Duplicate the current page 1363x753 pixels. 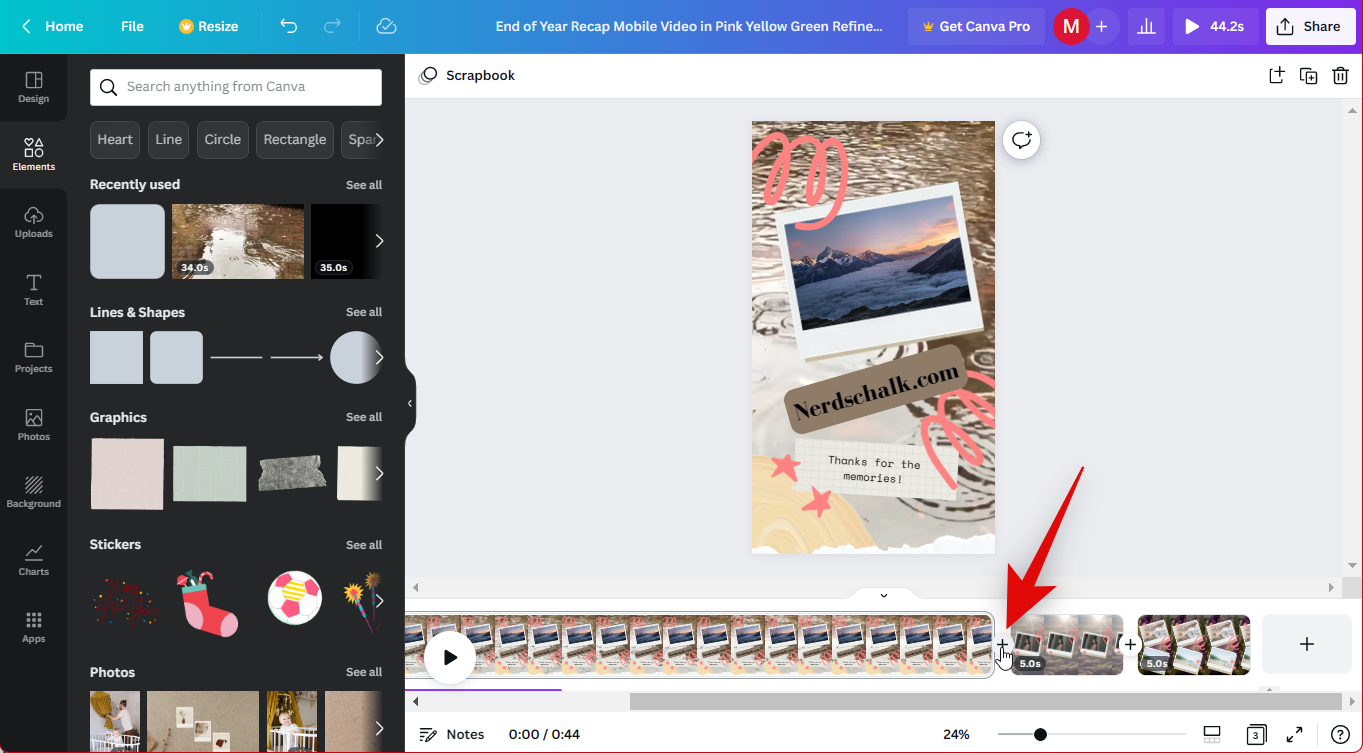point(1308,75)
